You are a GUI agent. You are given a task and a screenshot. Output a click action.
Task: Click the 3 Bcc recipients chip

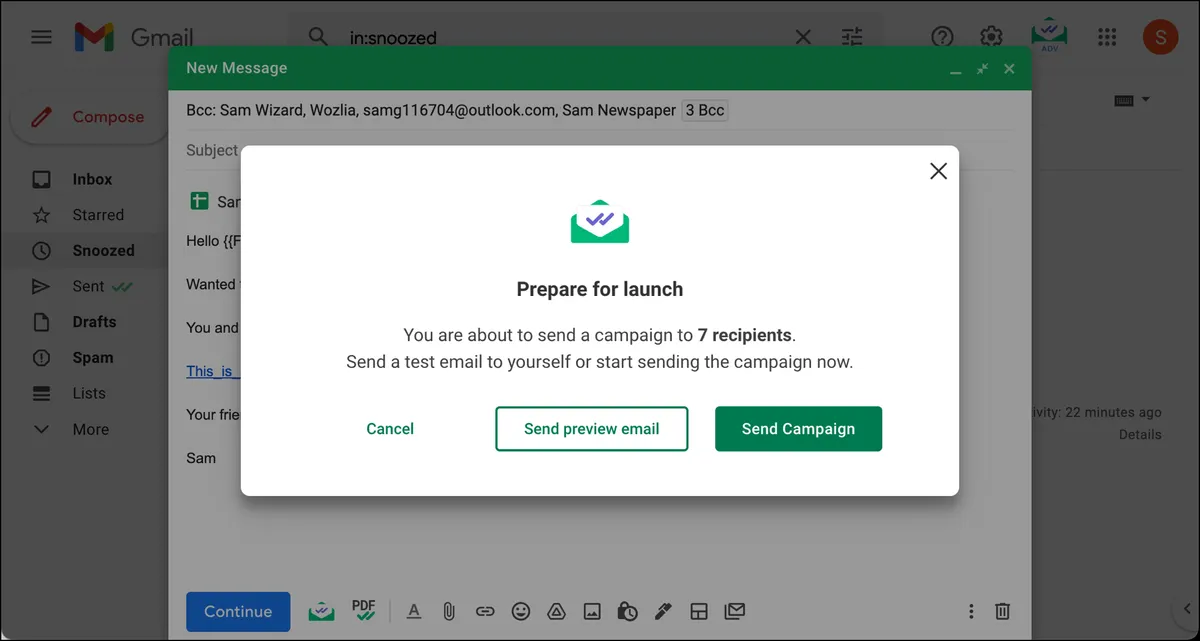tap(705, 110)
